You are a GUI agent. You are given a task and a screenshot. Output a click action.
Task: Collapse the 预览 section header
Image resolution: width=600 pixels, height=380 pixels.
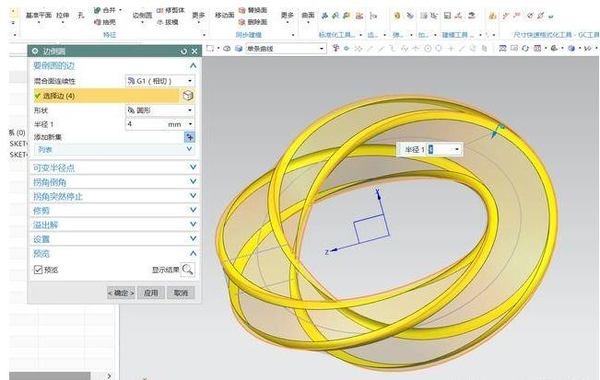coord(193,253)
